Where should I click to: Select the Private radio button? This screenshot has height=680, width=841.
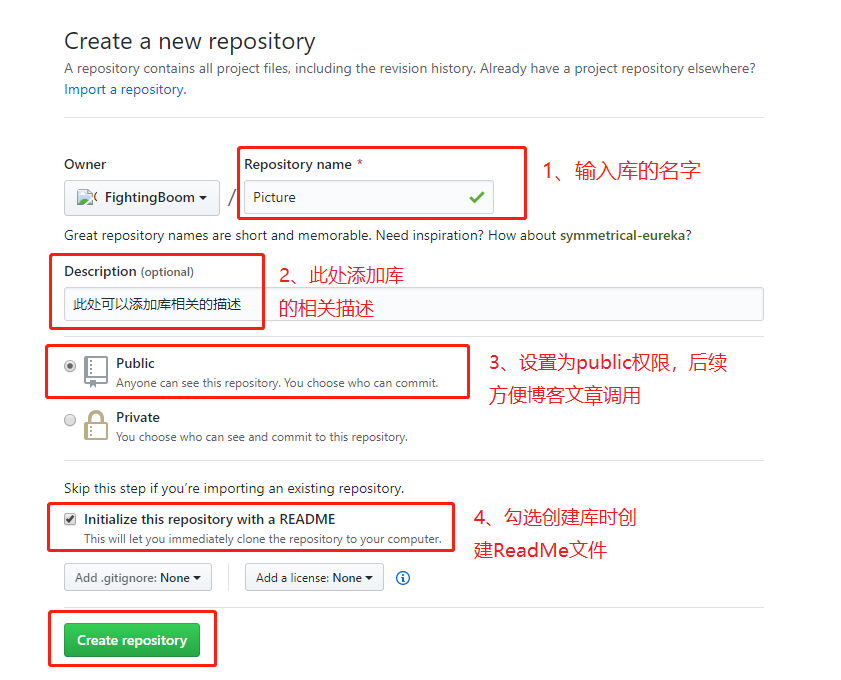[x=70, y=420]
